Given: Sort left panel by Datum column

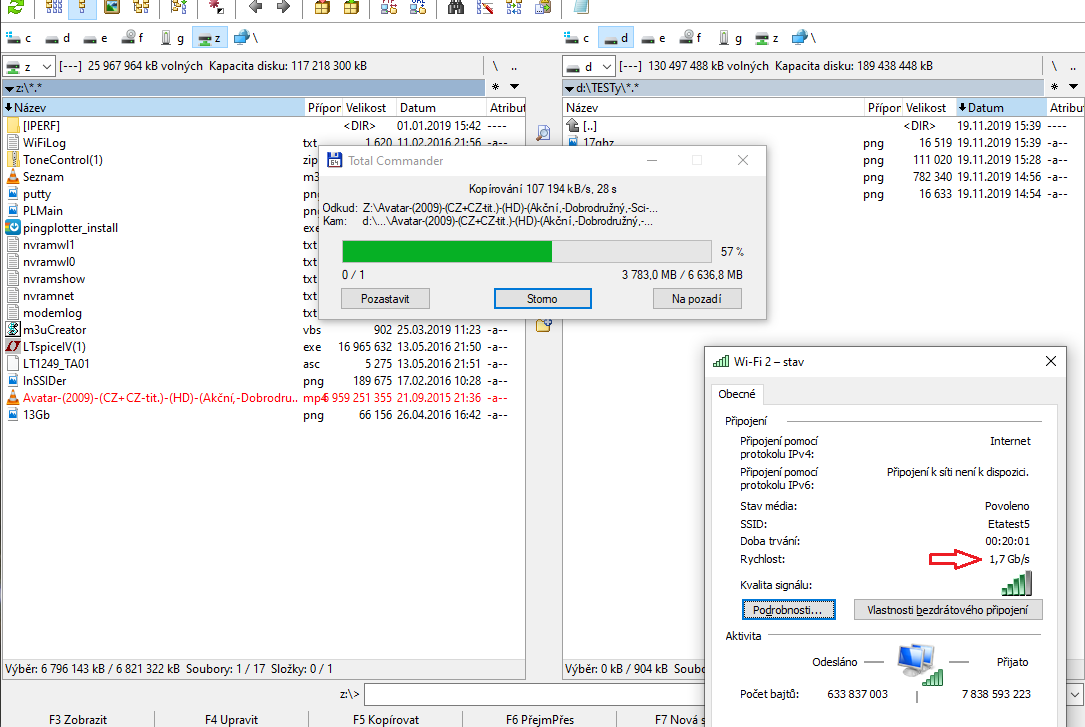Looking at the screenshot, I should point(441,108).
